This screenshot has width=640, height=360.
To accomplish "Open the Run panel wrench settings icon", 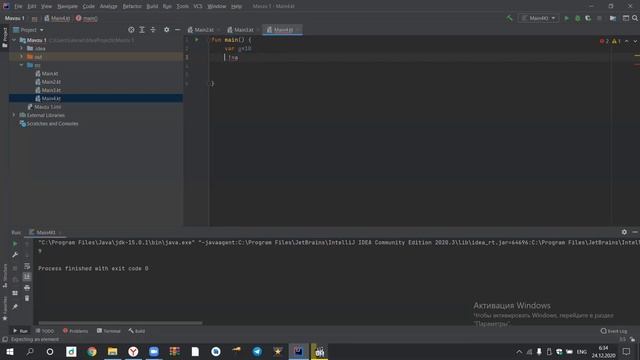I will pyautogui.click(x=15, y=255).
